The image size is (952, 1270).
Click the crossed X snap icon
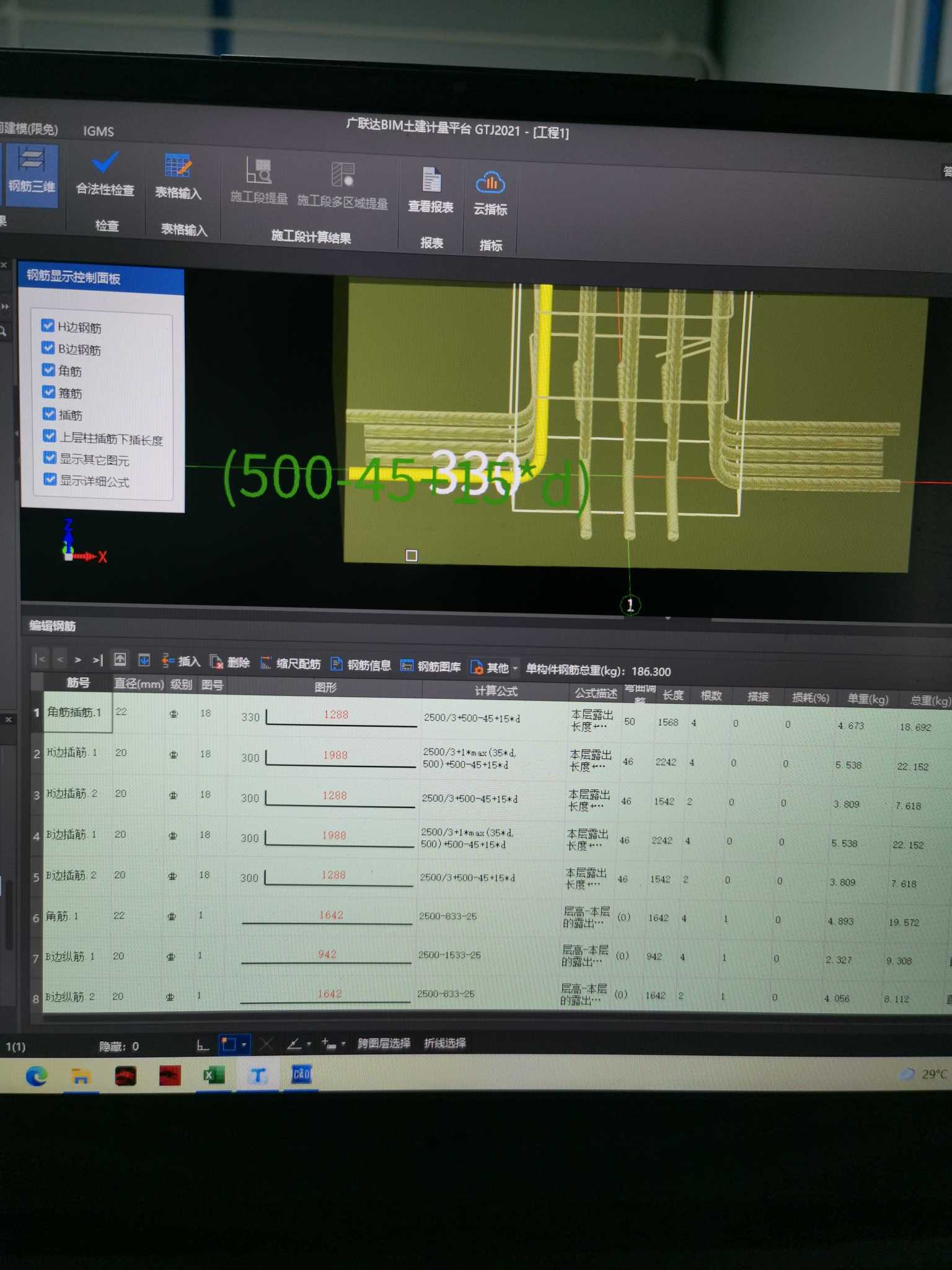pos(267,1044)
